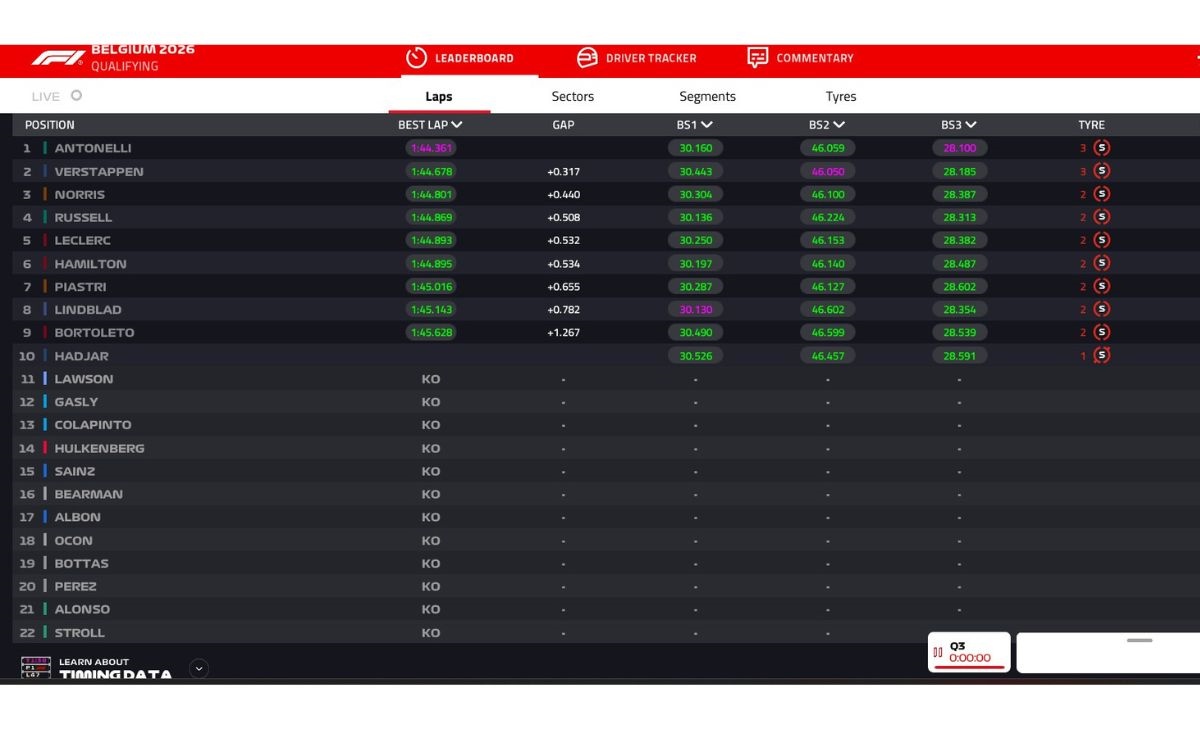Open the BS3 column dropdown
Screen dimensions: 1200x729
point(971,125)
